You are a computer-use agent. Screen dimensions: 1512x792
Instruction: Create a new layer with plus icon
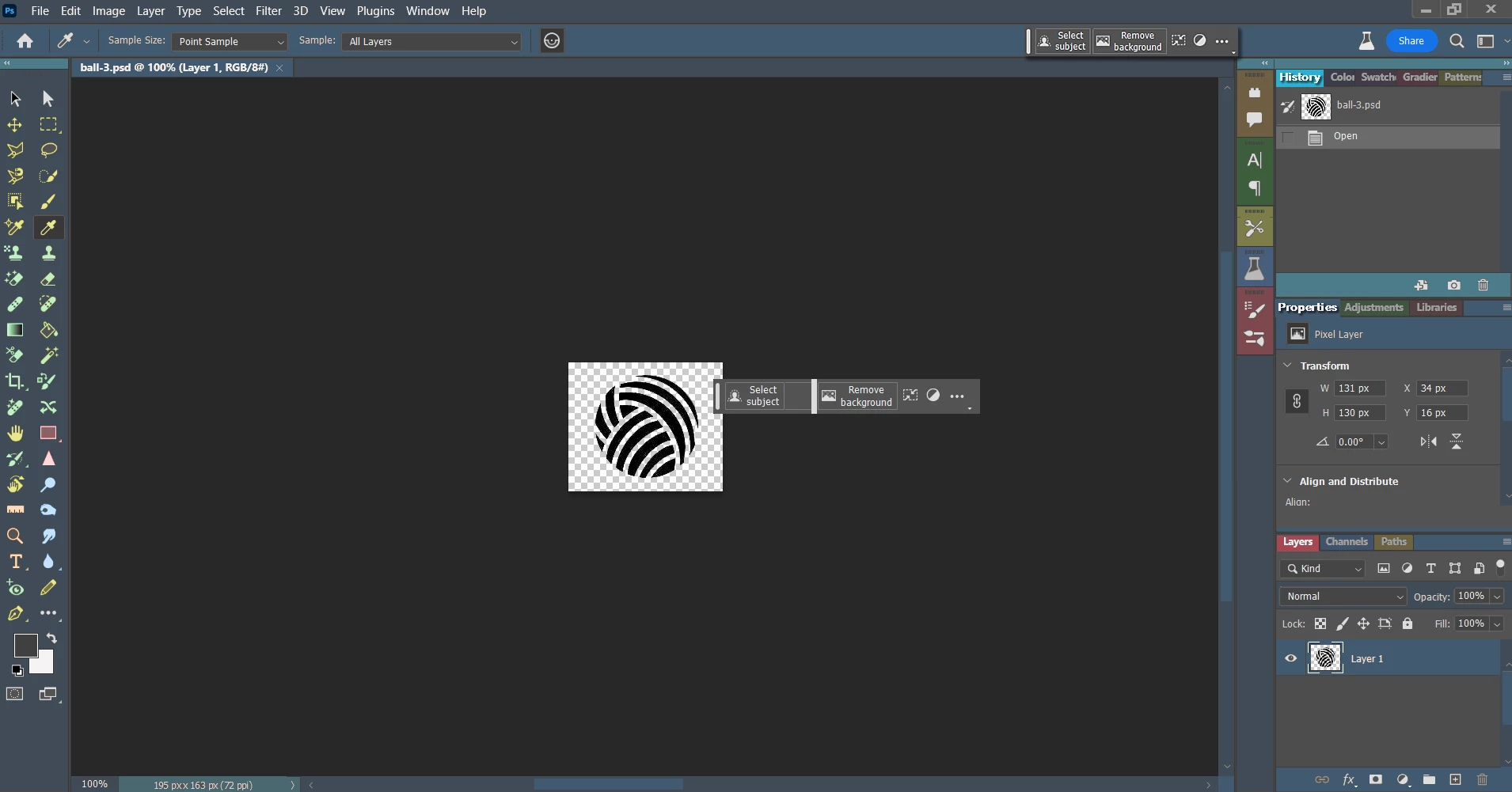click(x=1455, y=779)
